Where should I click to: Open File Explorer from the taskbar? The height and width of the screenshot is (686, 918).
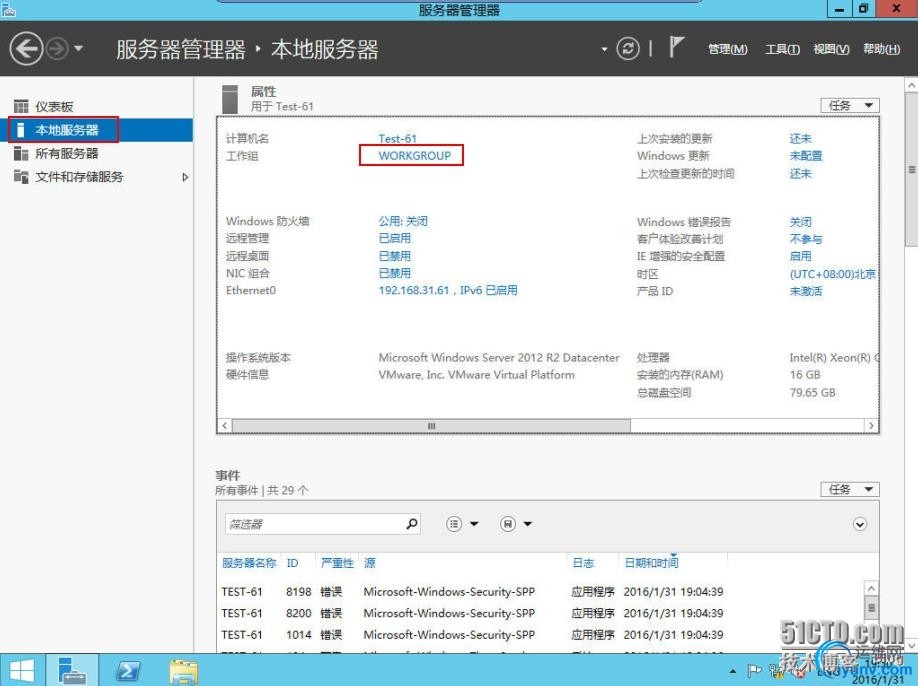(183, 671)
